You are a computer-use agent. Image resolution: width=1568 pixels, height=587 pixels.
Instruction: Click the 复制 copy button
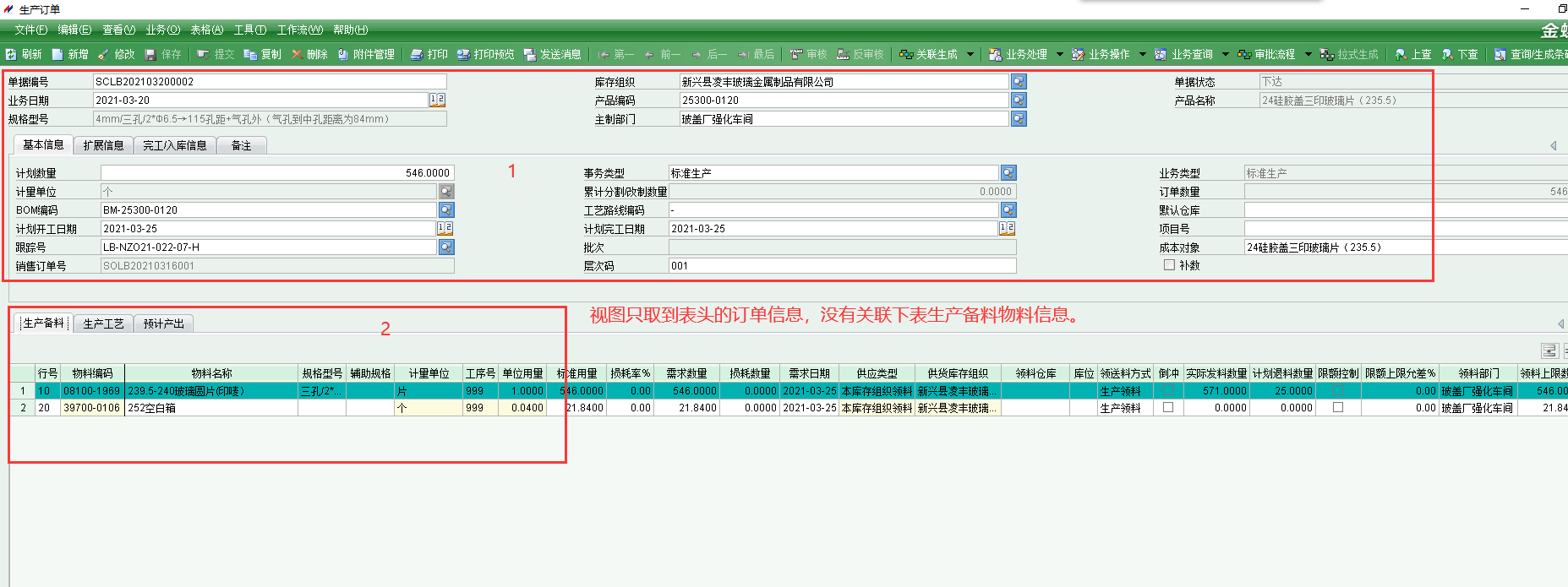click(263, 54)
